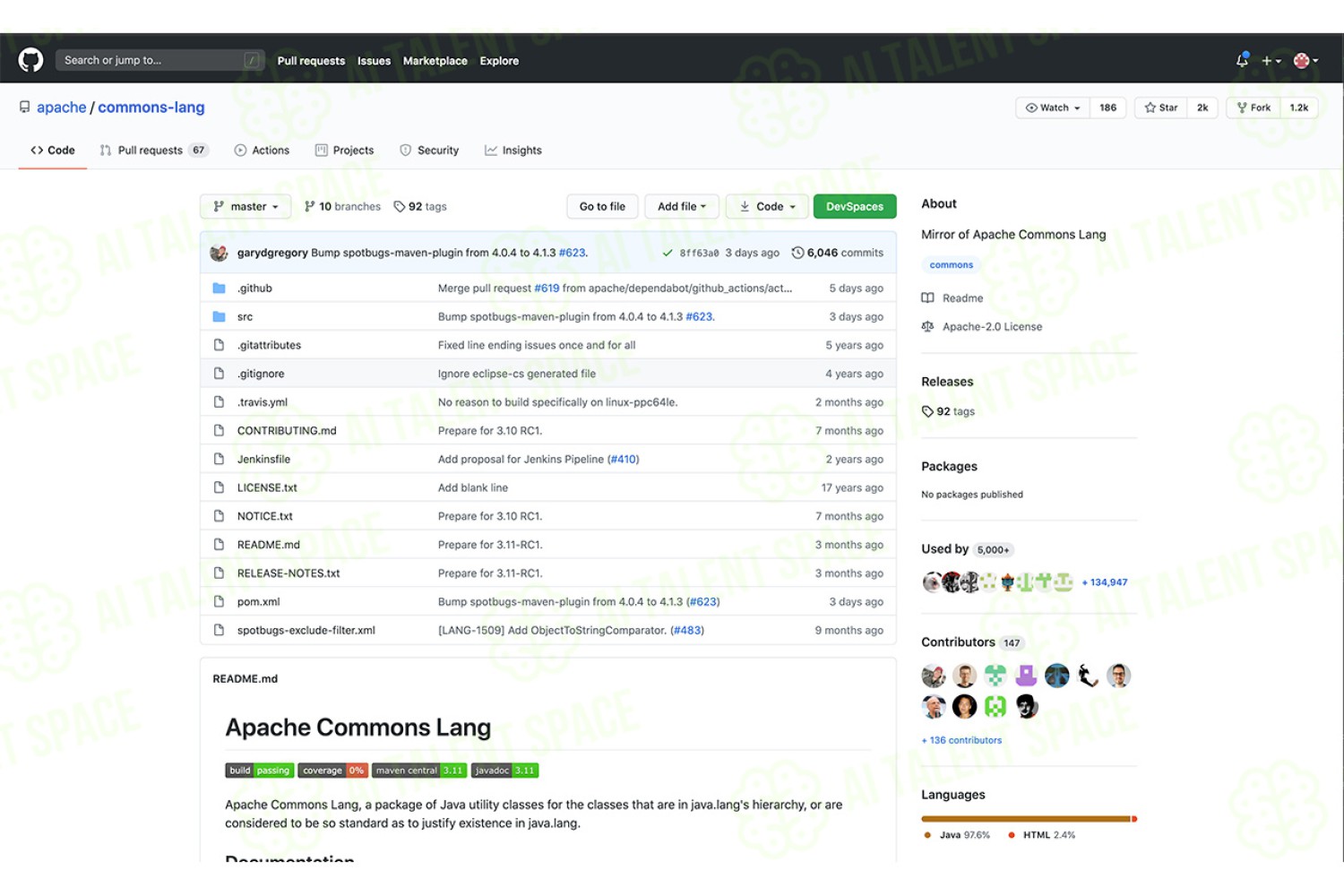View the 10 branches link
The height and width of the screenshot is (896, 1344).
coord(342,206)
